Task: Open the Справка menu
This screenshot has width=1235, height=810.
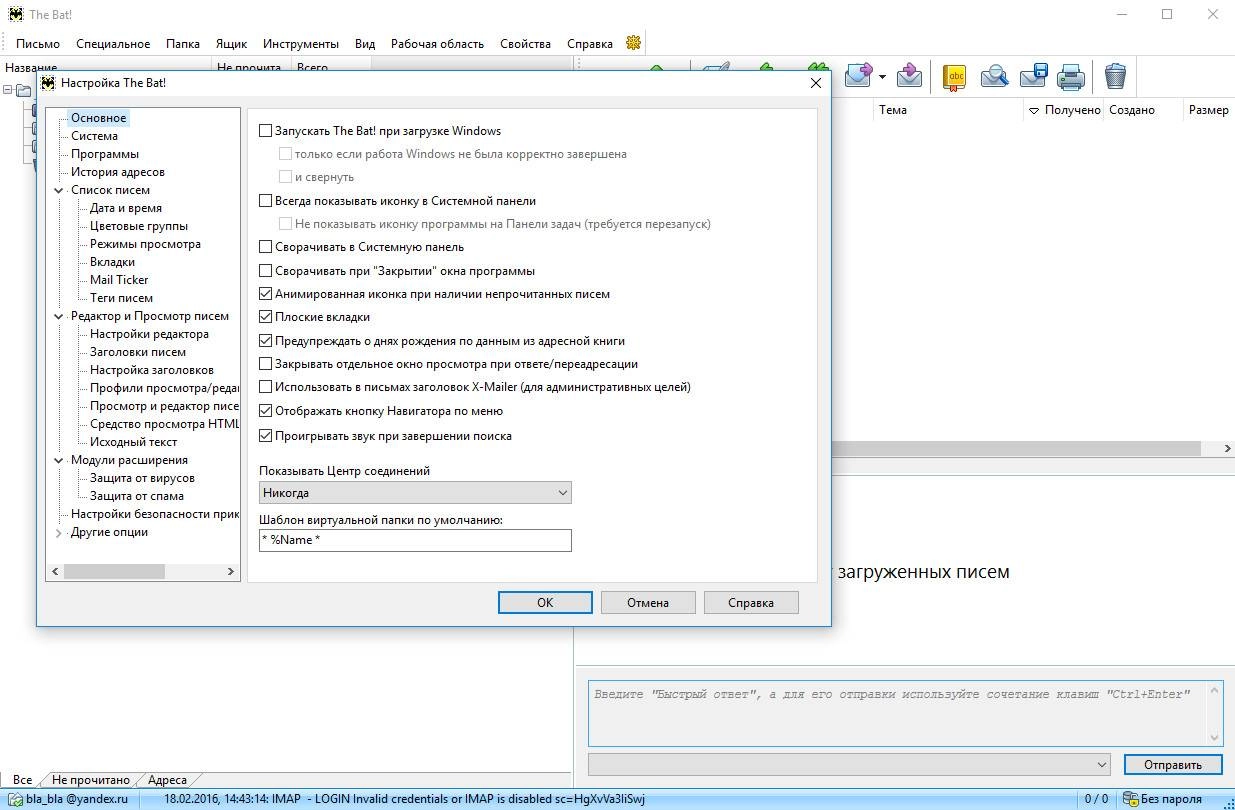Action: tap(590, 44)
